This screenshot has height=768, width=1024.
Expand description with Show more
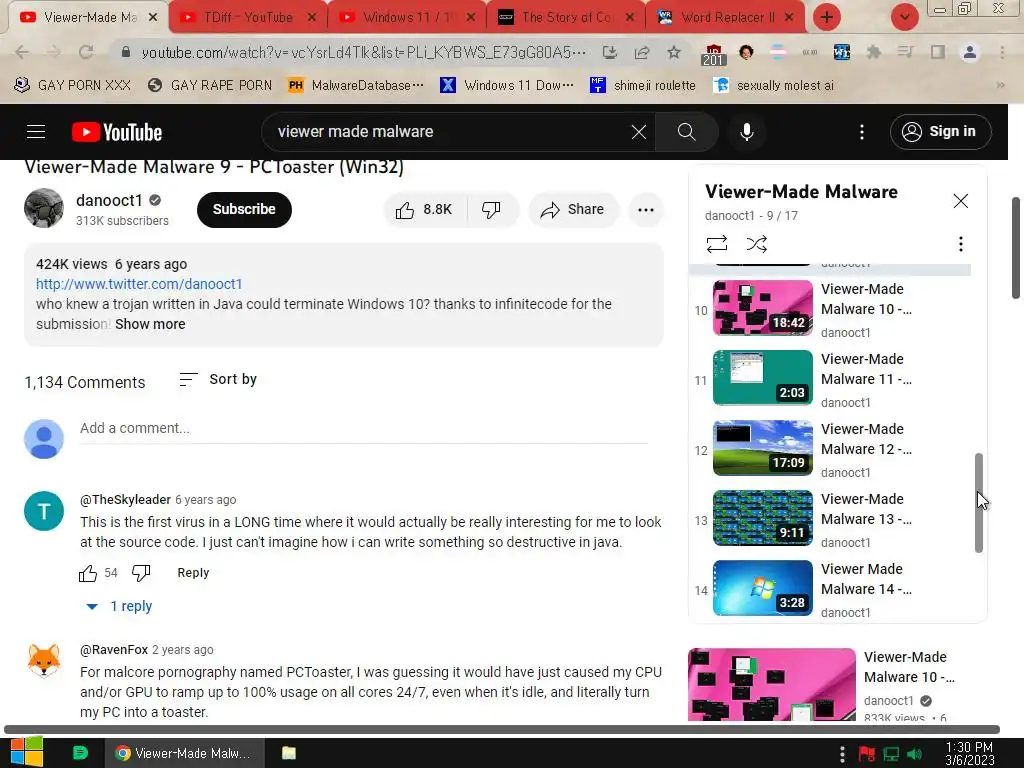click(150, 324)
